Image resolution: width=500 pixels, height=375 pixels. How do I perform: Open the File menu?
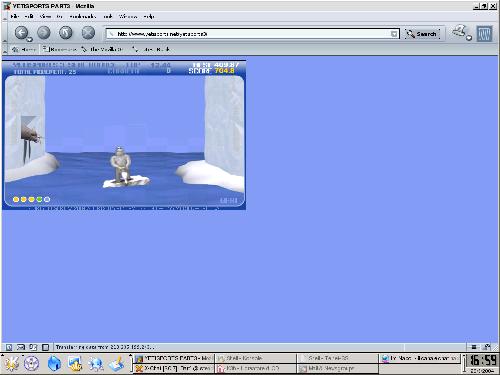(14, 16)
